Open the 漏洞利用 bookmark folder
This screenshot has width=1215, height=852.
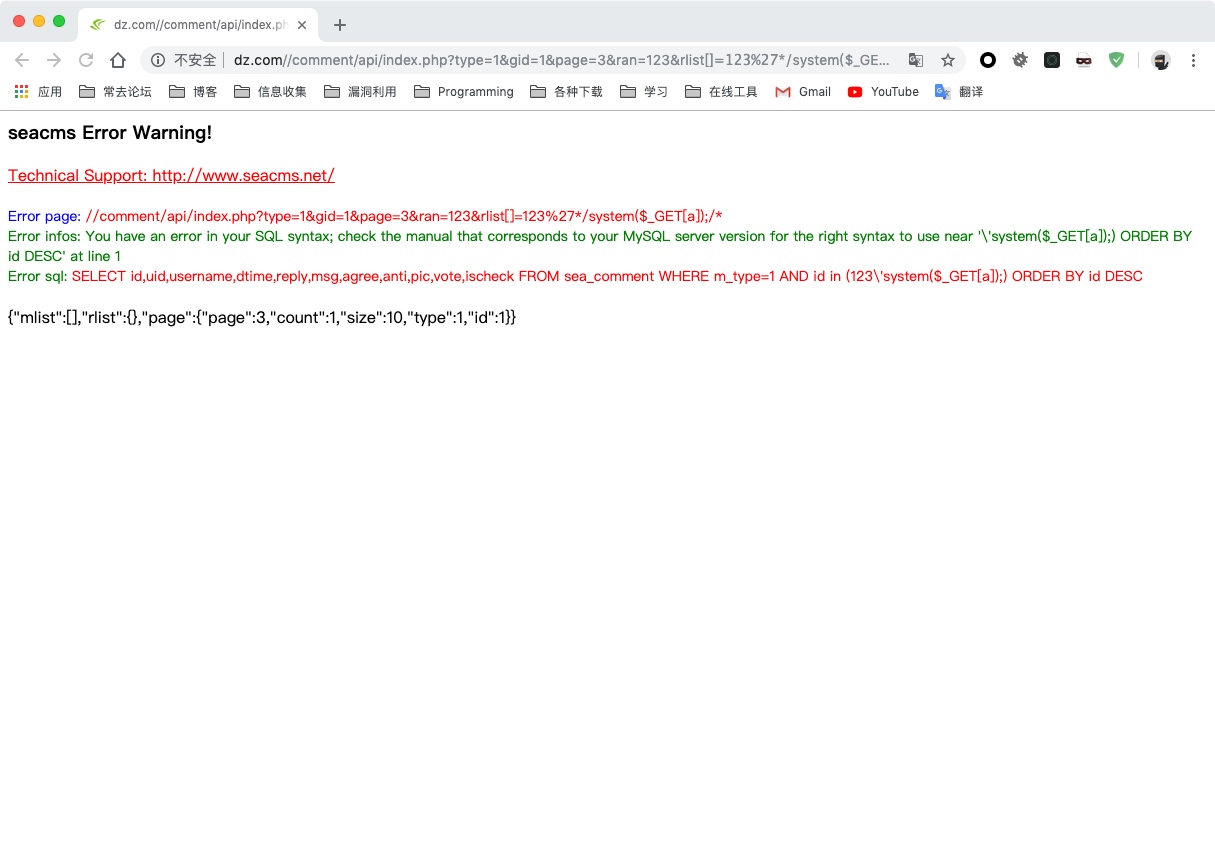pyautogui.click(x=360, y=91)
